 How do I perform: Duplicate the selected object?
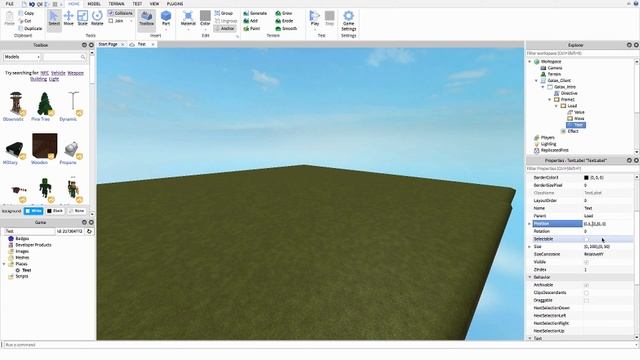click(x=30, y=29)
